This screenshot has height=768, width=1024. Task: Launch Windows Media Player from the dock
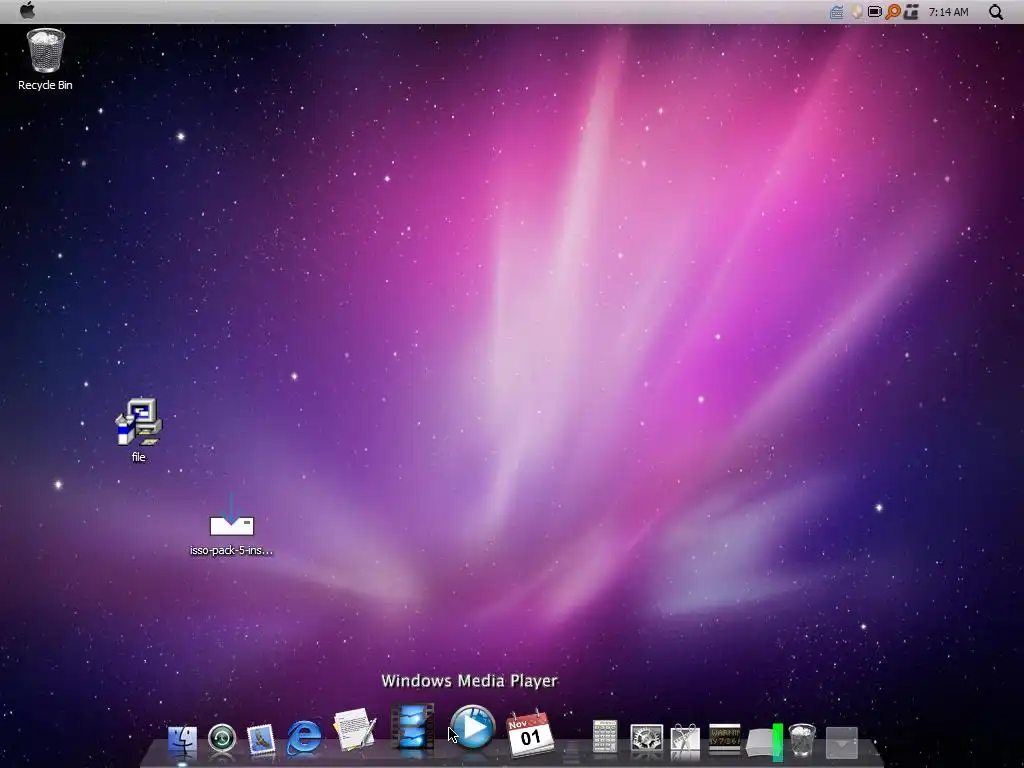pos(473,727)
